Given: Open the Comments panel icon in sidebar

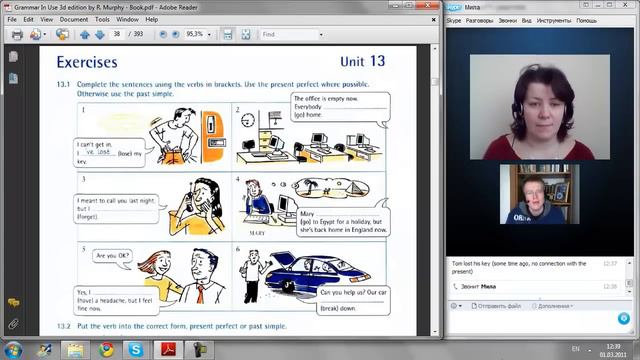Looking at the screenshot, I should 13,303.
